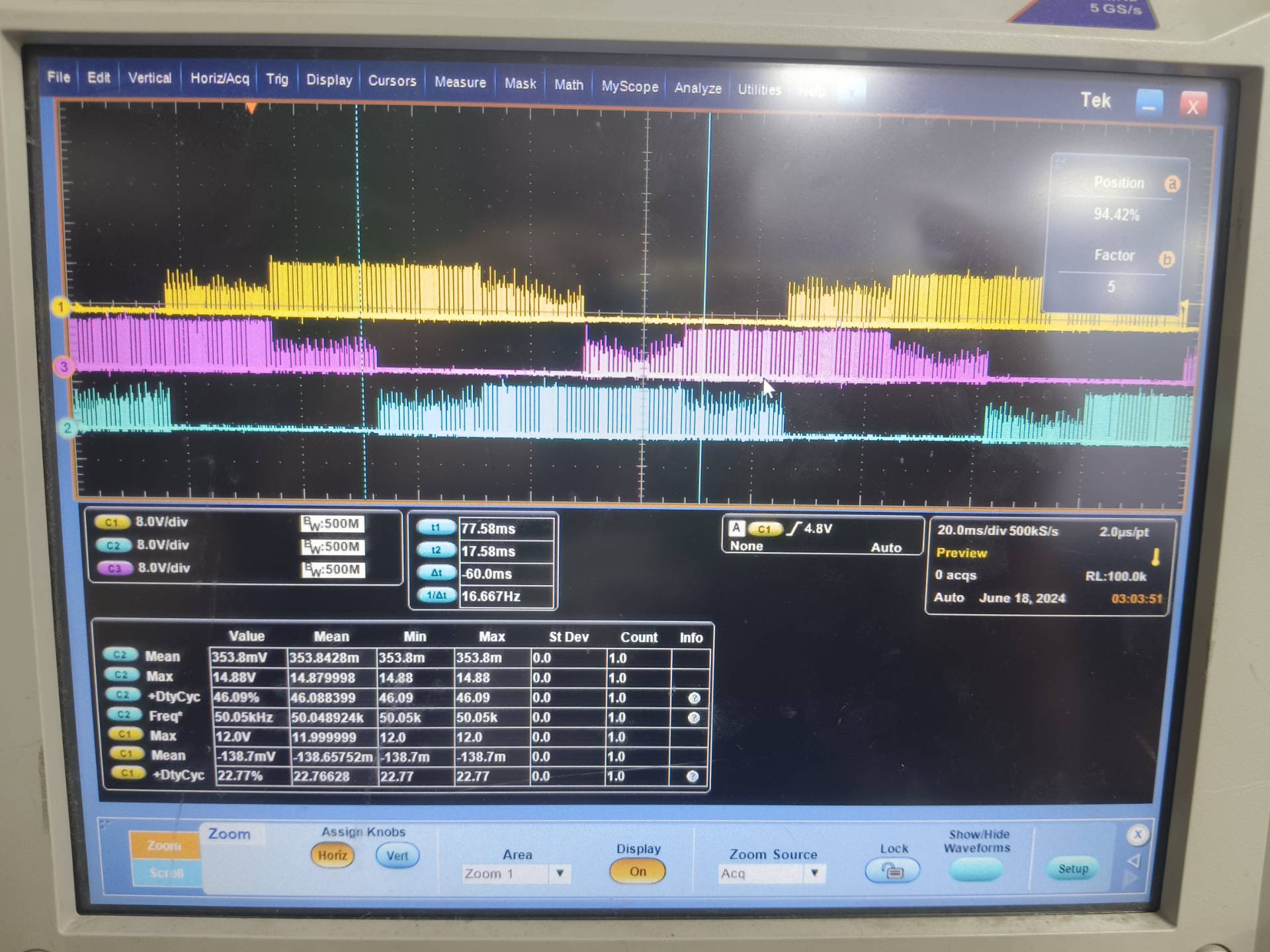Click the C1 badge beside 8.0V/div

click(111, 522)
